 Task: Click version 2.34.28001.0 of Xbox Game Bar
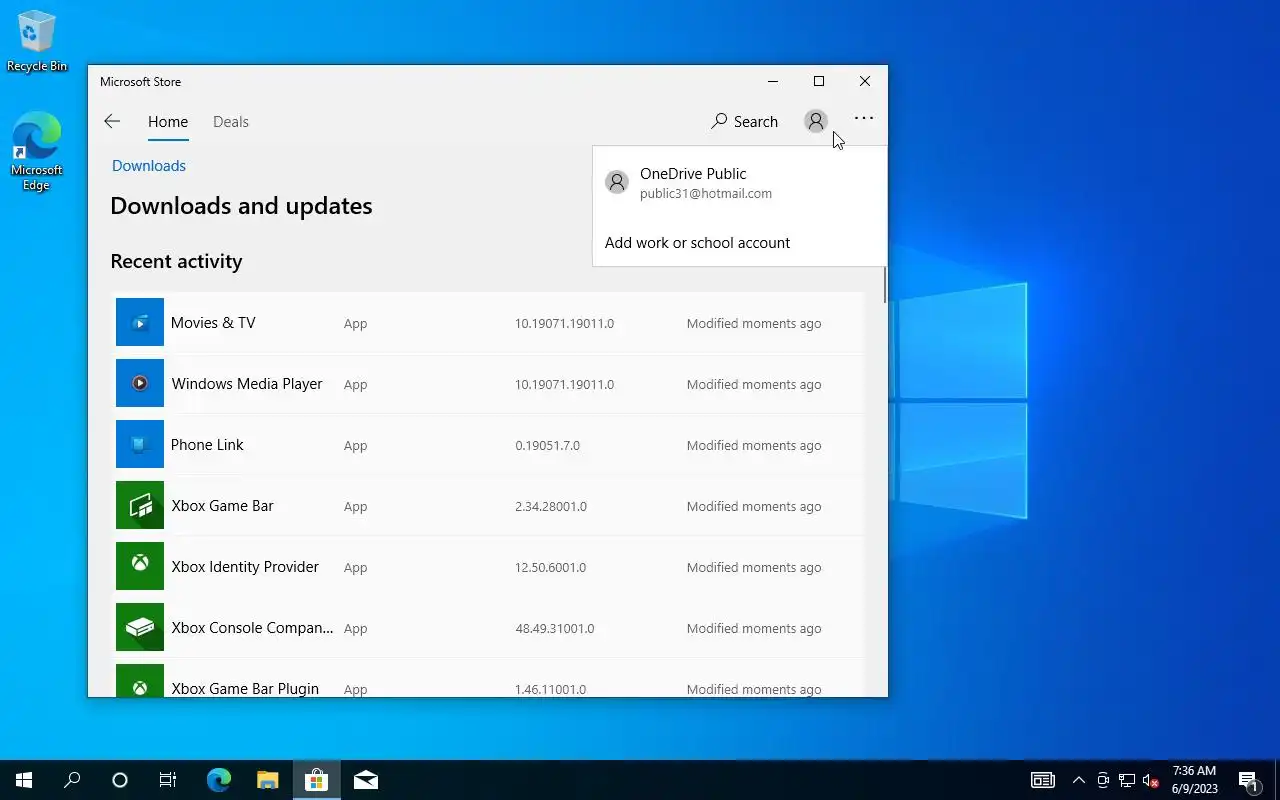[551, 506]
